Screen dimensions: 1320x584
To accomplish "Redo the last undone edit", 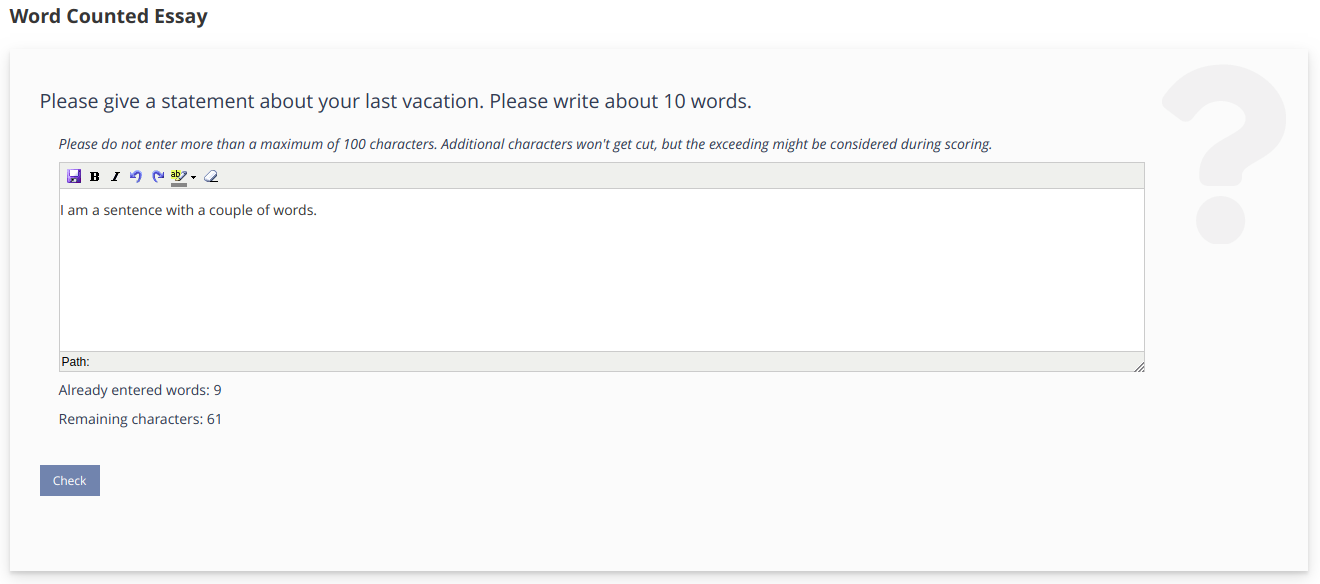I will [157, 176].
